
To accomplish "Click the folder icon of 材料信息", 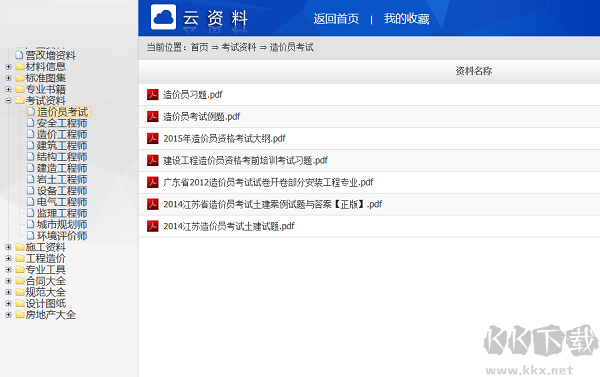I will pyautogui.click(x=20, y=67).
